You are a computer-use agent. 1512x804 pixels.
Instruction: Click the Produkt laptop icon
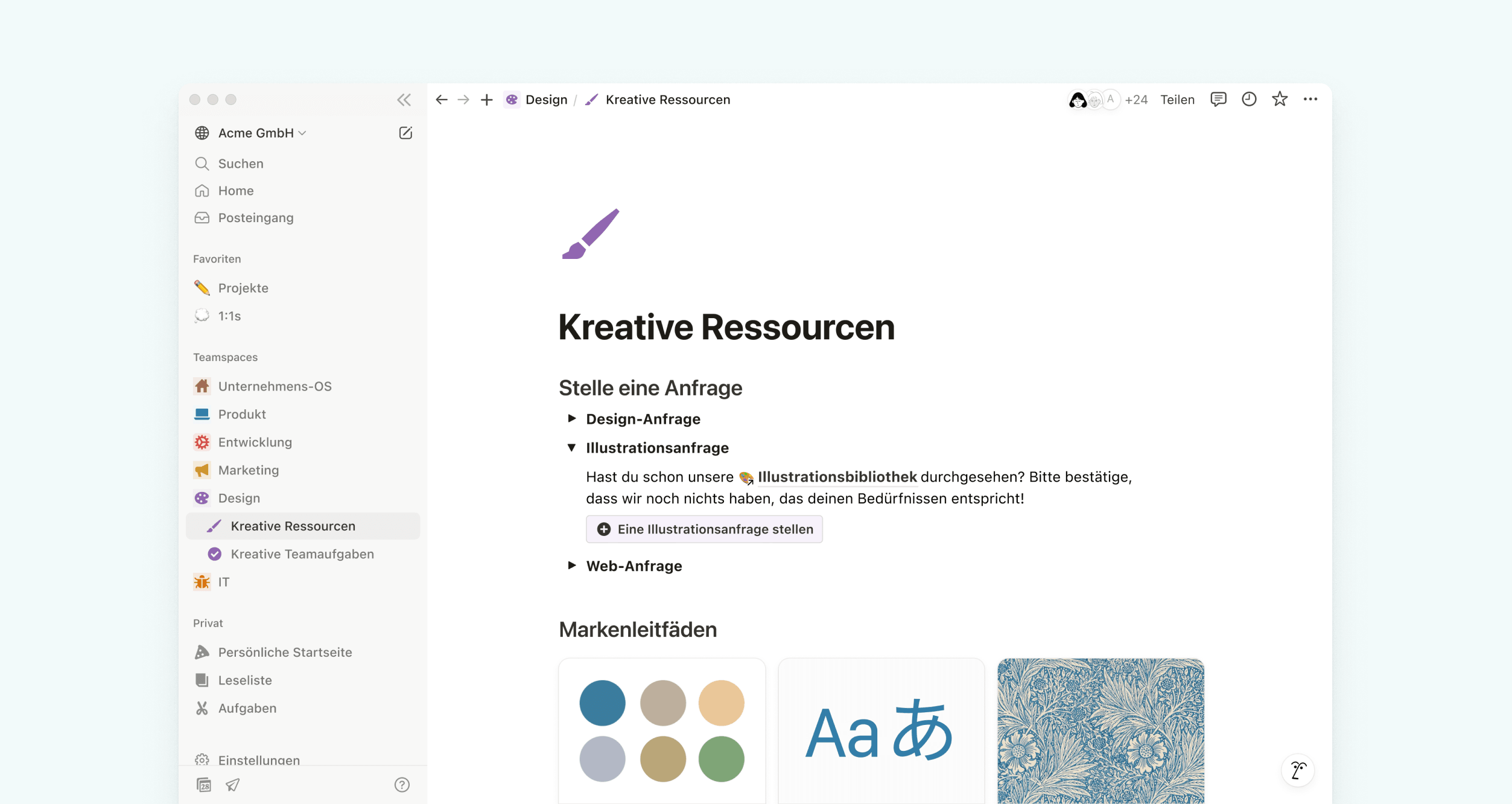(x=202, y=414)
